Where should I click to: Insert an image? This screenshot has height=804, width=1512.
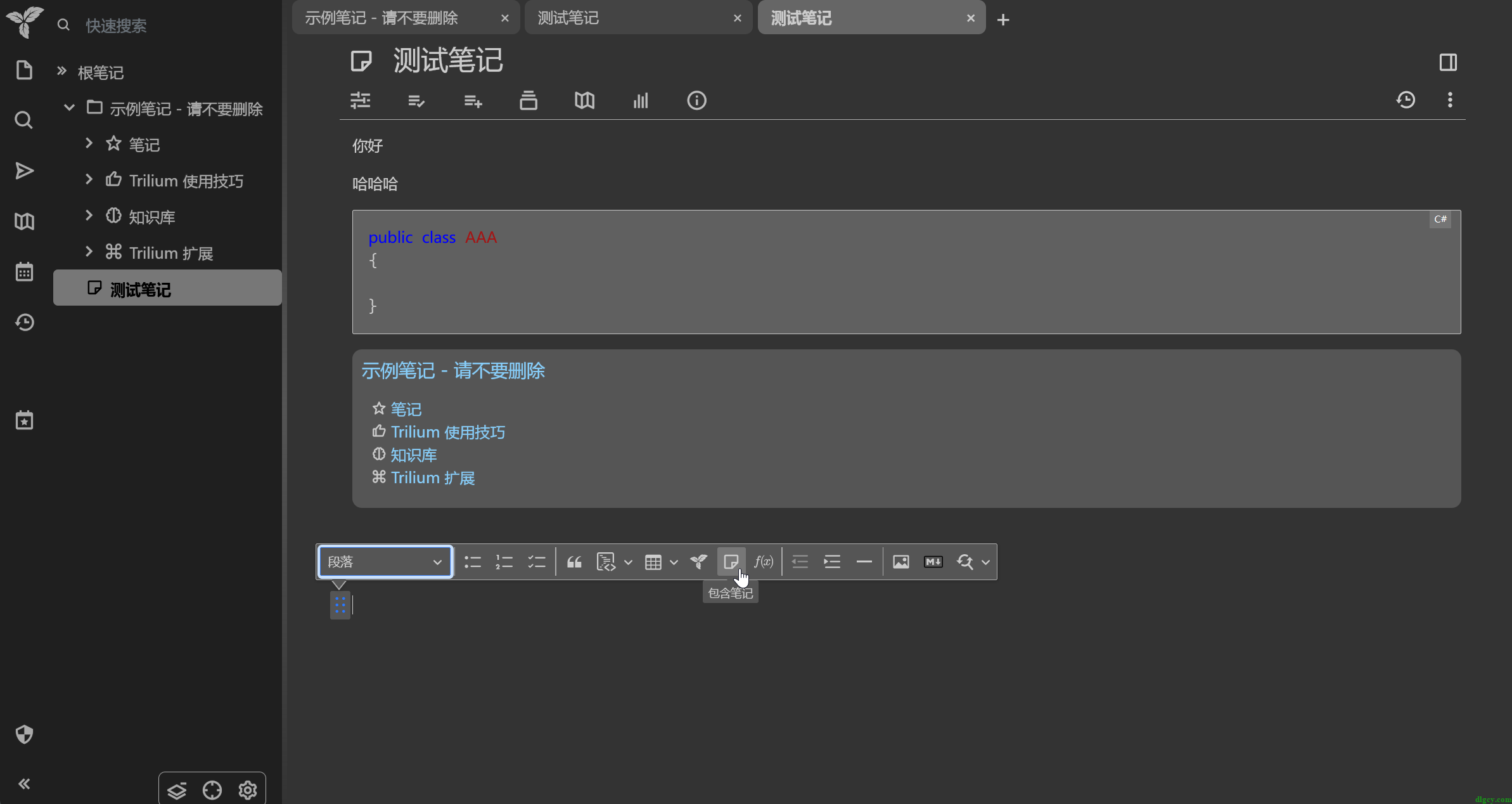900,562
